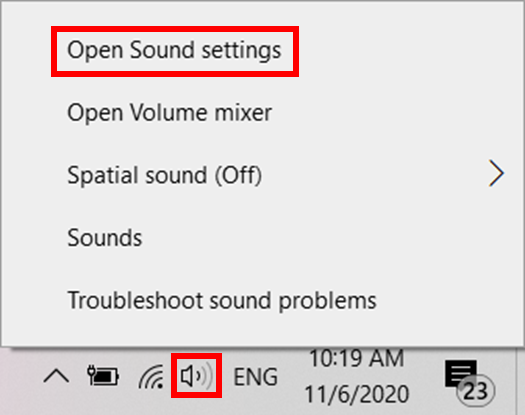Open calendar from the 11/6/2020 date

point(357,394)
